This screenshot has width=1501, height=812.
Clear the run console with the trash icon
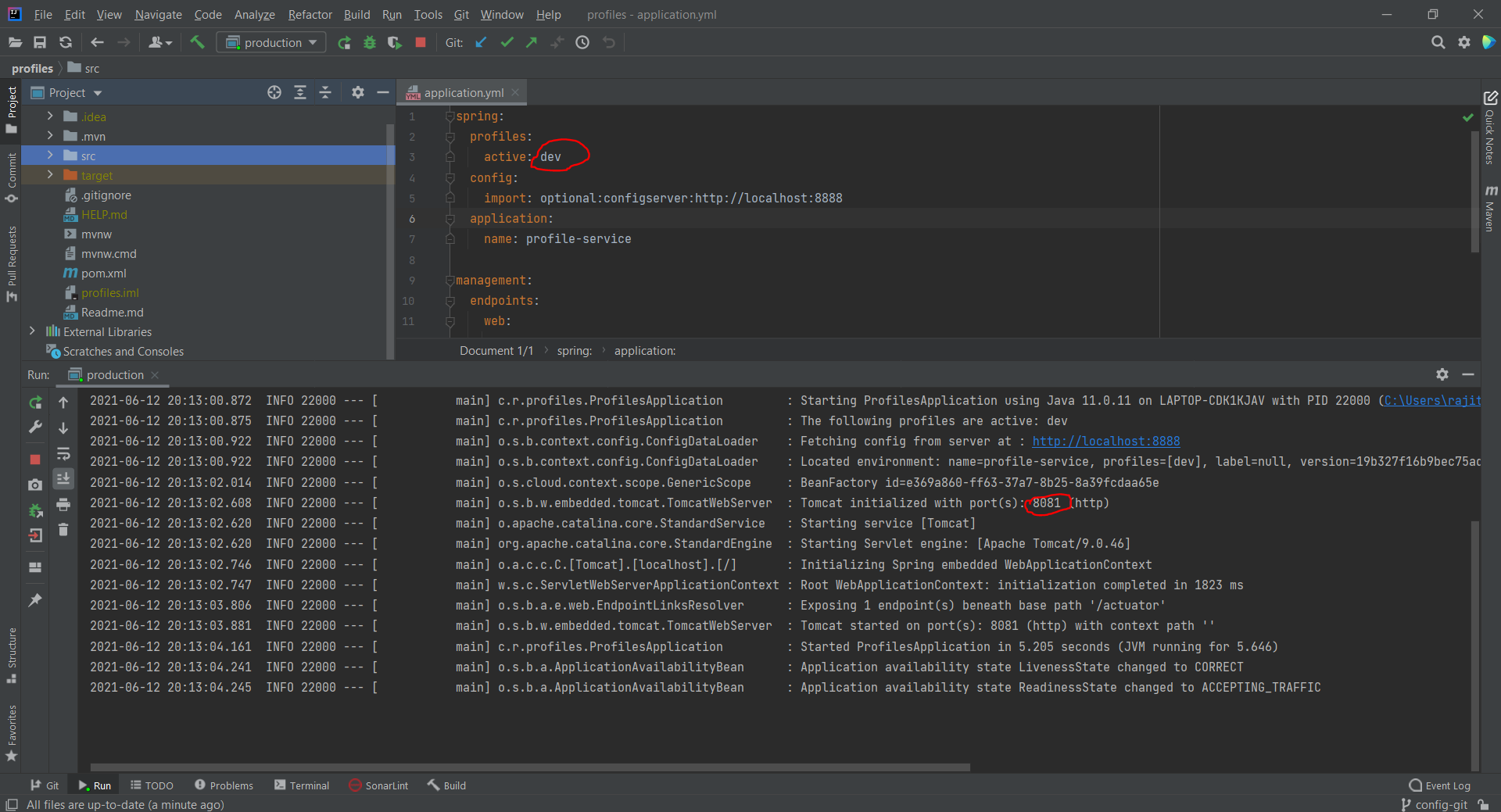point(63,529)
